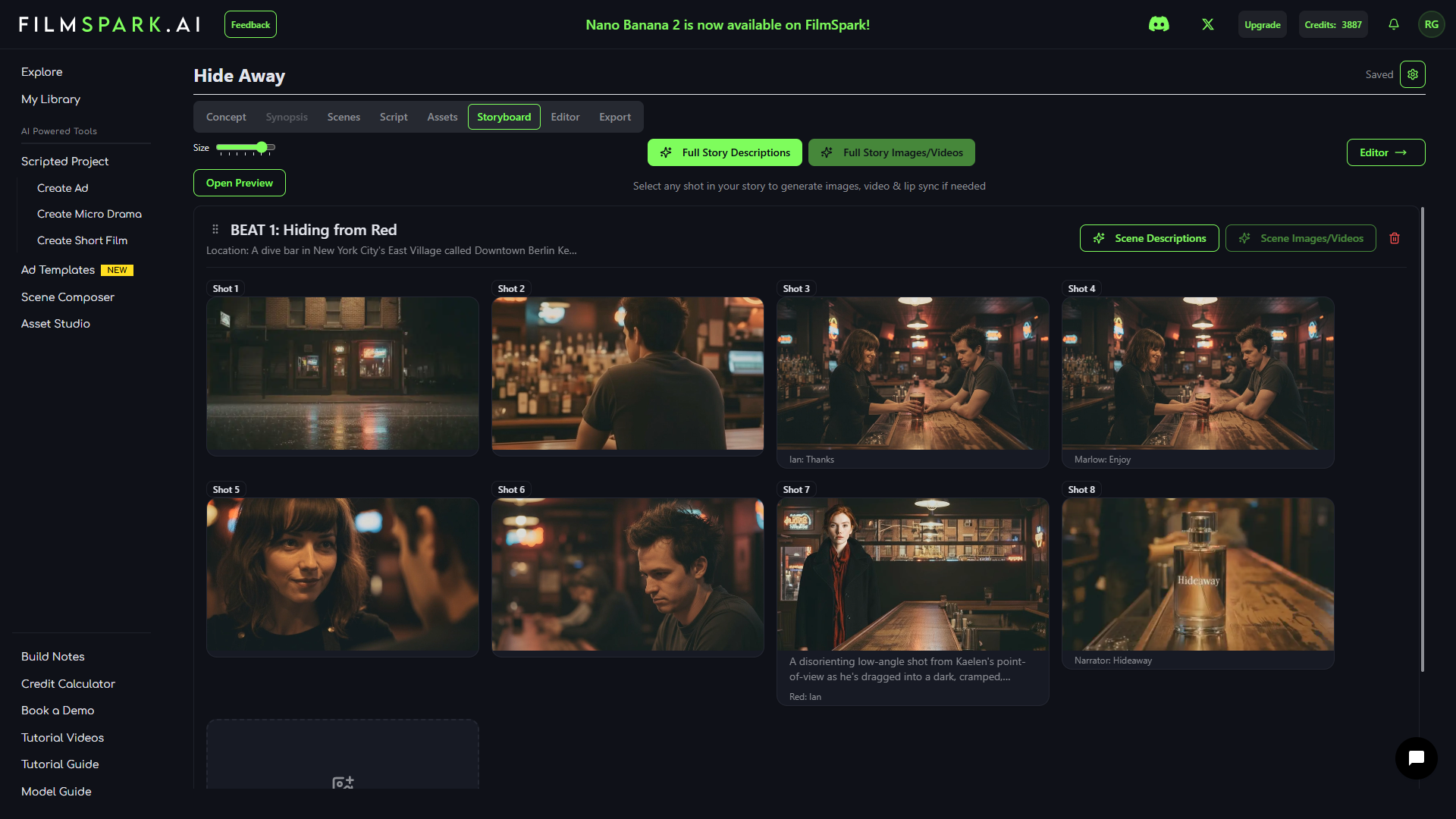Delete BEAT 1 using the trash icon

click(x=1395, y=238)
